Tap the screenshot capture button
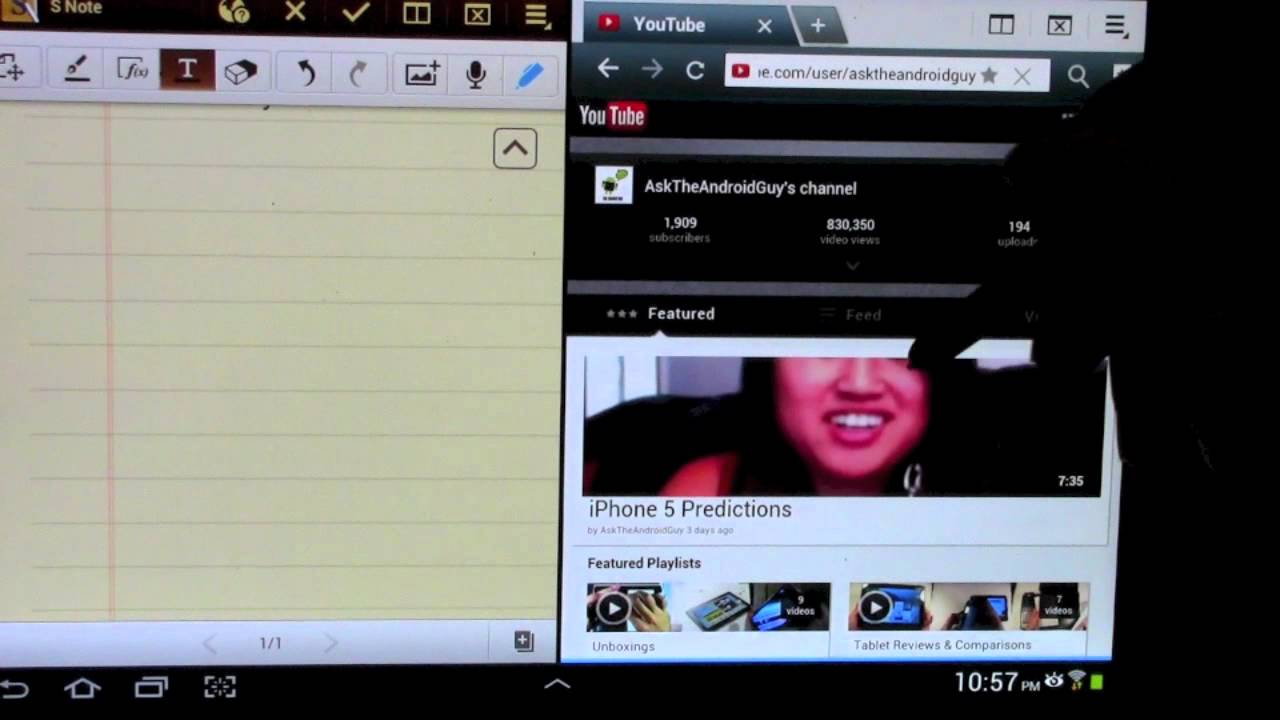1280x720 pixels. (x=220, y=687)
